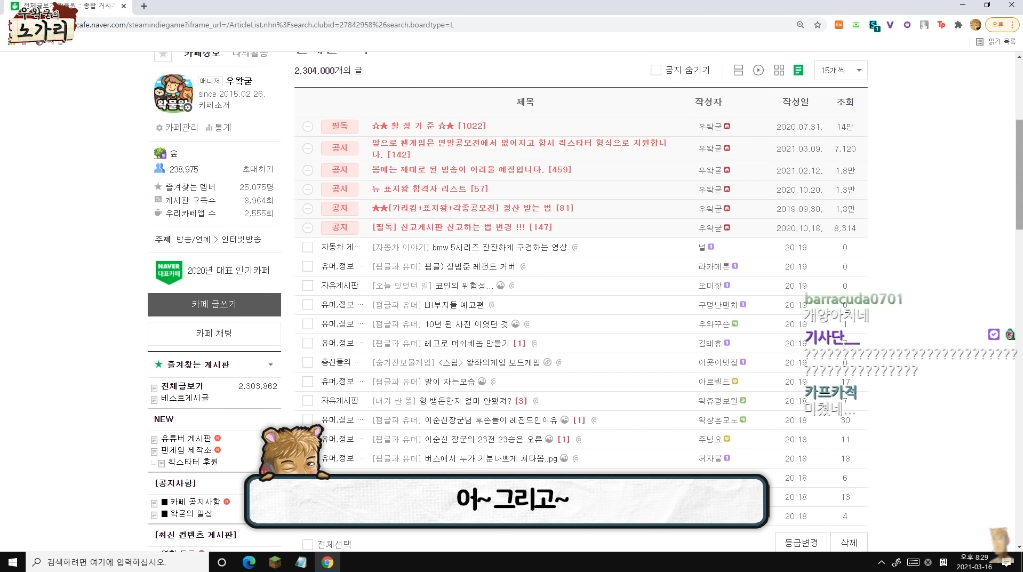This screenshot has width=1023, height=572.
Task: Tick the checkbox for the 스팀 알라의게임 post
Action: (x=307, y=362)
